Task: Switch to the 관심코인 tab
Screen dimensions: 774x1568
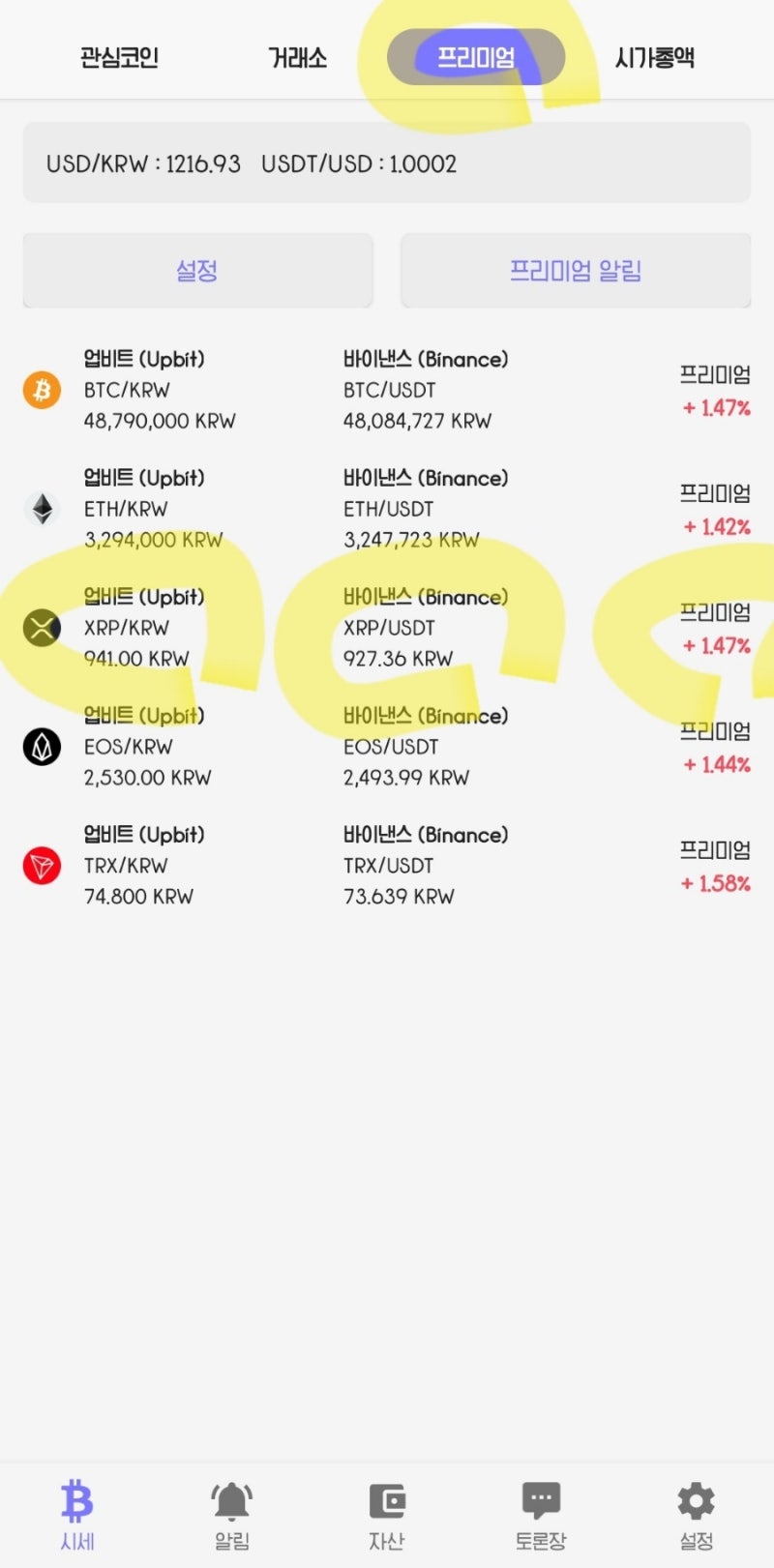Action: point(119,57)
